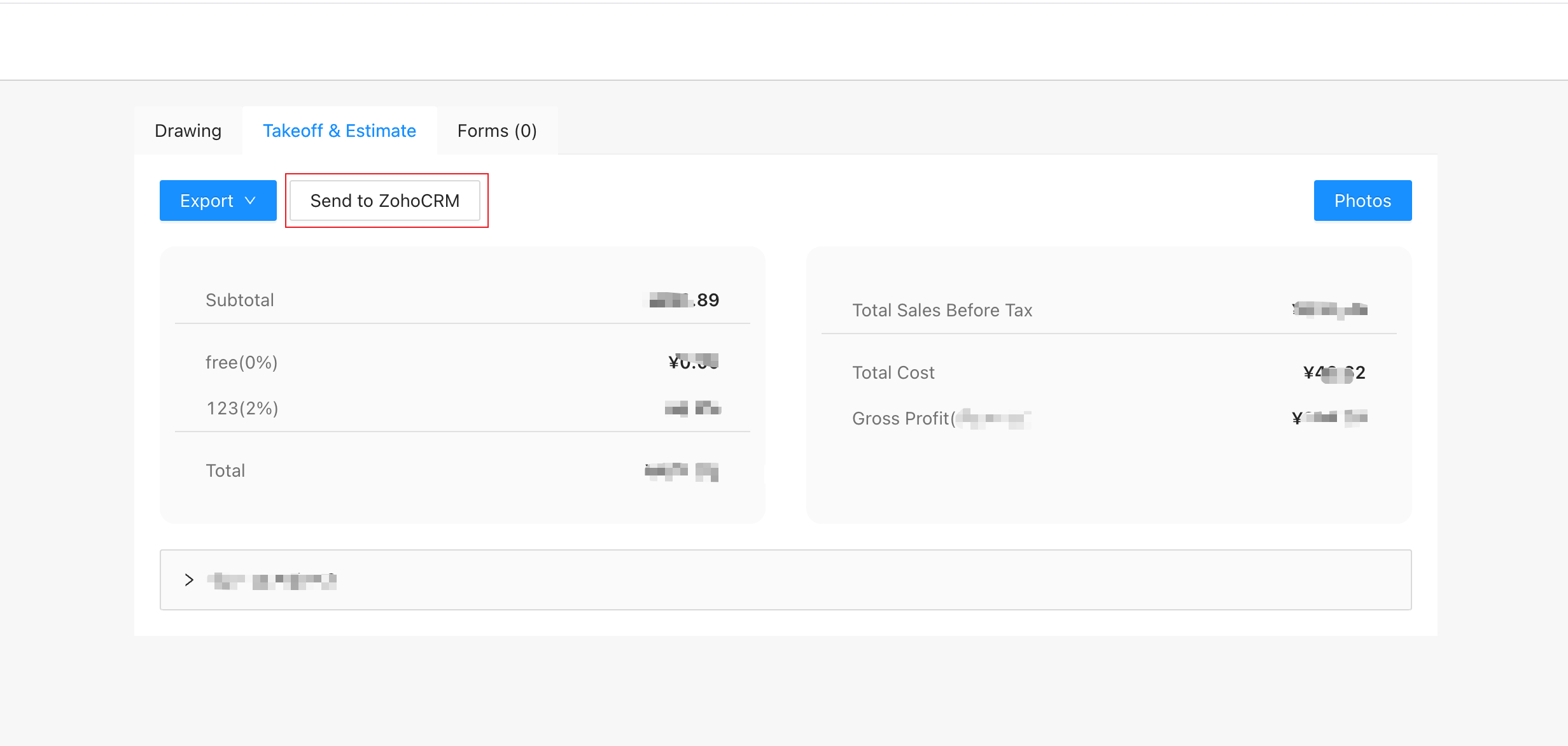
Task: Select the free(0%) row label
Action: pyautogui.click(x=242, y=362)
